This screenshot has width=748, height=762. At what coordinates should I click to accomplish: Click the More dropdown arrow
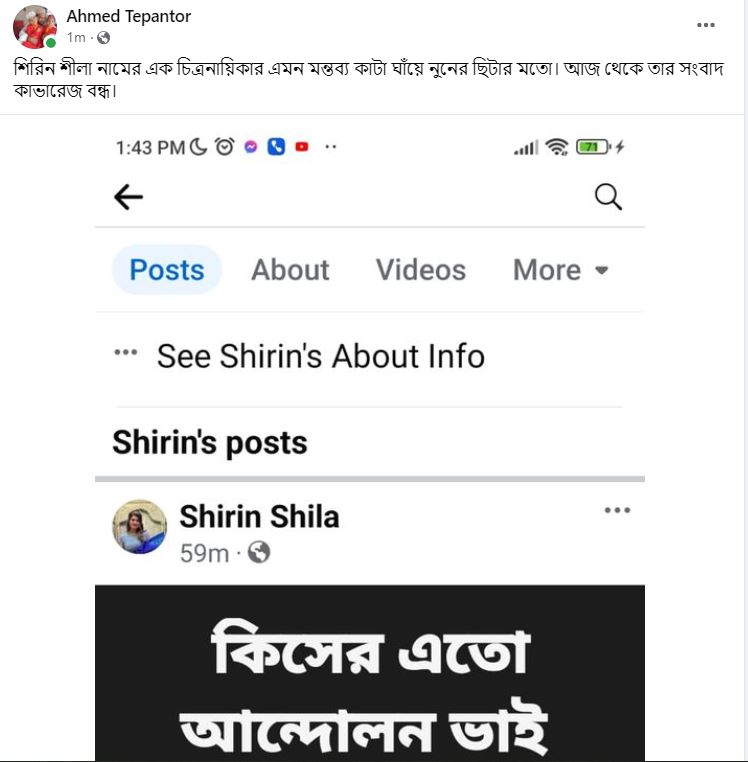coord(602,270)
